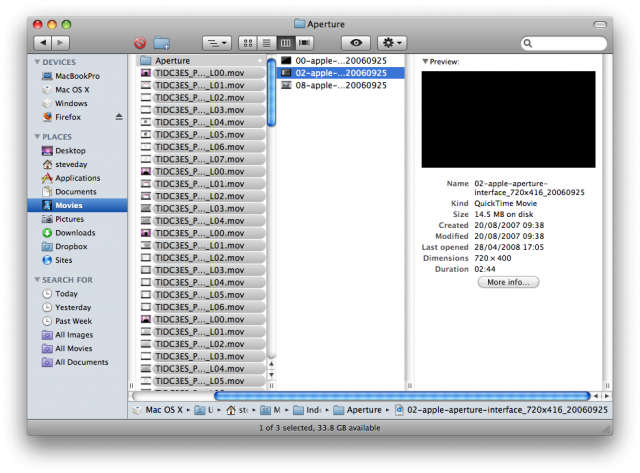Open the steveday home folder

pos(77,164)
